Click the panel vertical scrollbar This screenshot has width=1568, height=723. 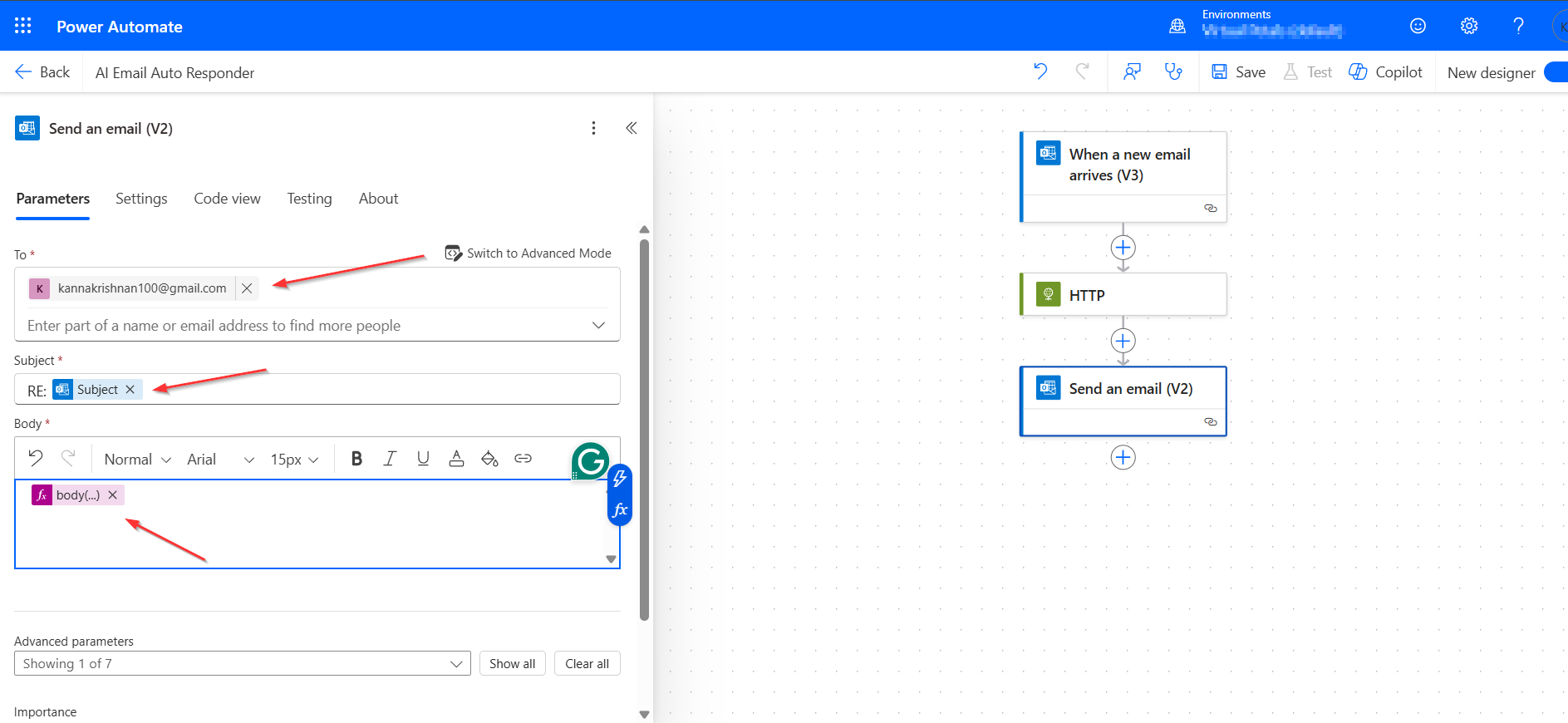[644, 430]
